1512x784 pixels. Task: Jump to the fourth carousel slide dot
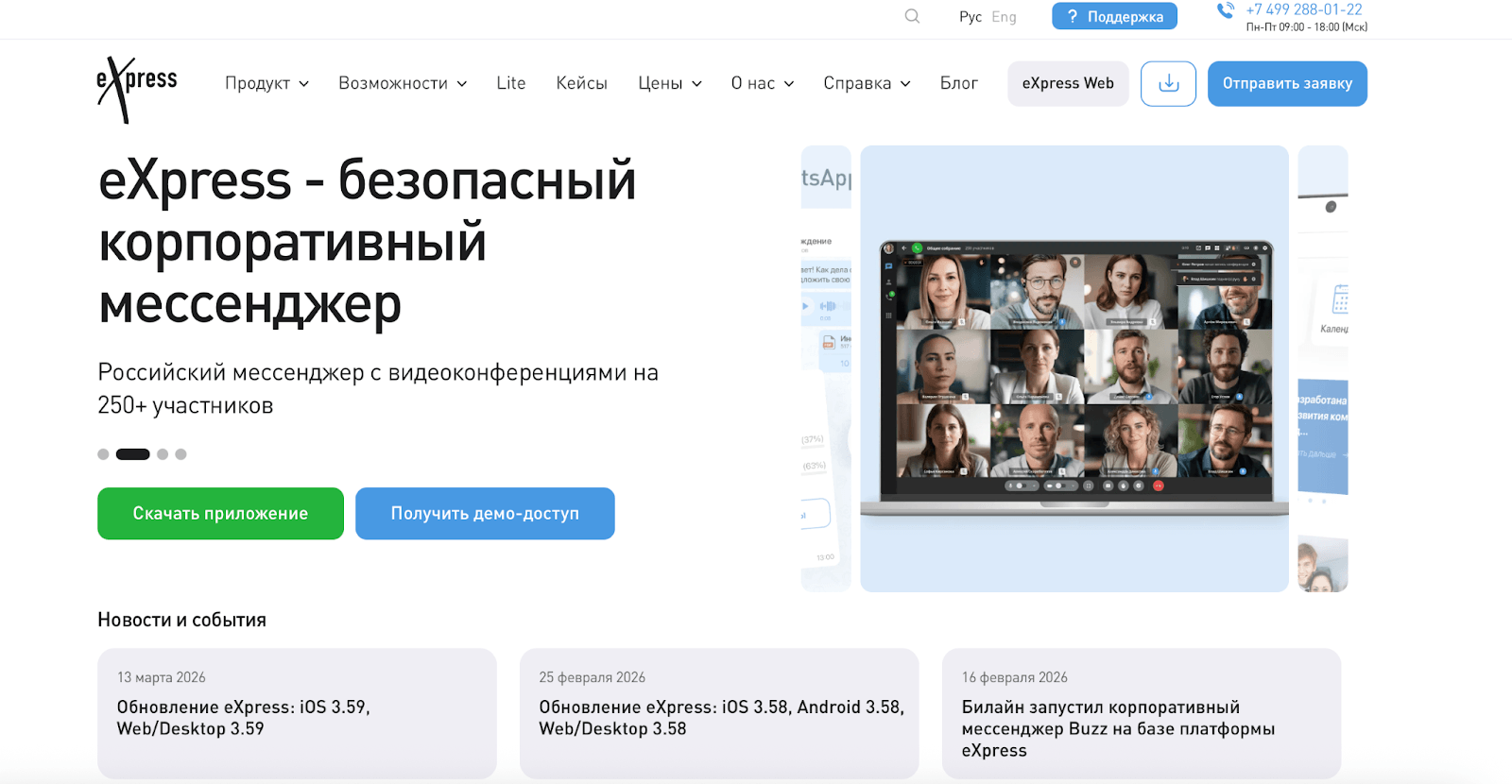tap(180, 454)
